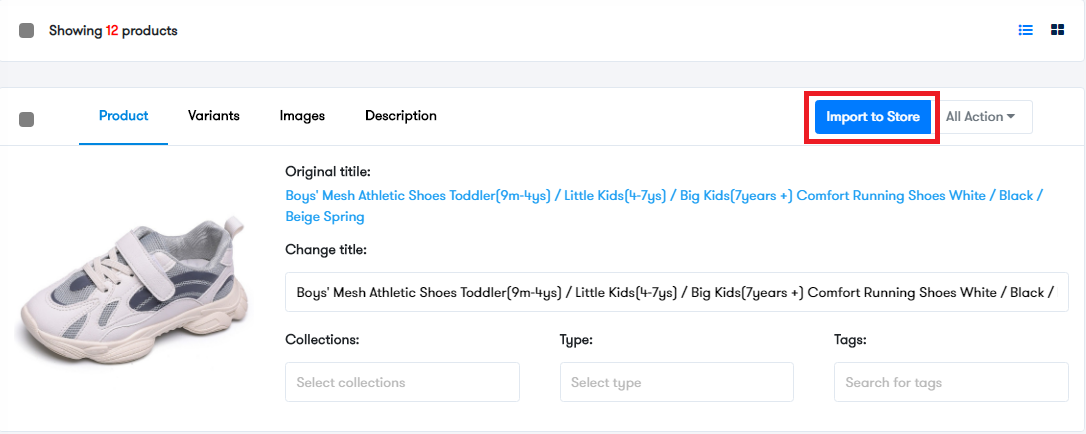Open the Select collections dropdown
Viewport: 1086px width, 434px height.
(402, 382)
